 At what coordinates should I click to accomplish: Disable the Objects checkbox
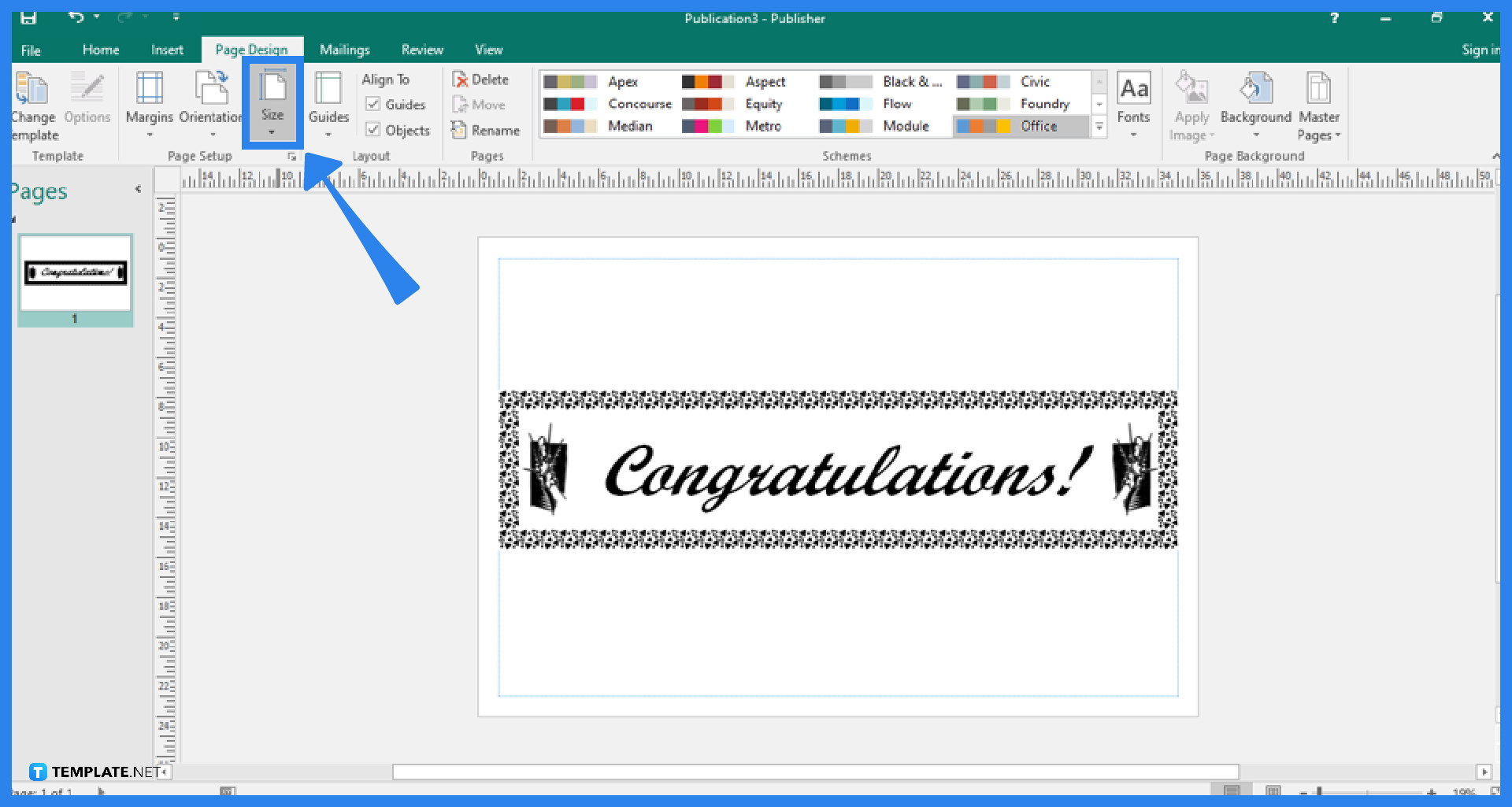pyautogui.click(x=373, y=130)
